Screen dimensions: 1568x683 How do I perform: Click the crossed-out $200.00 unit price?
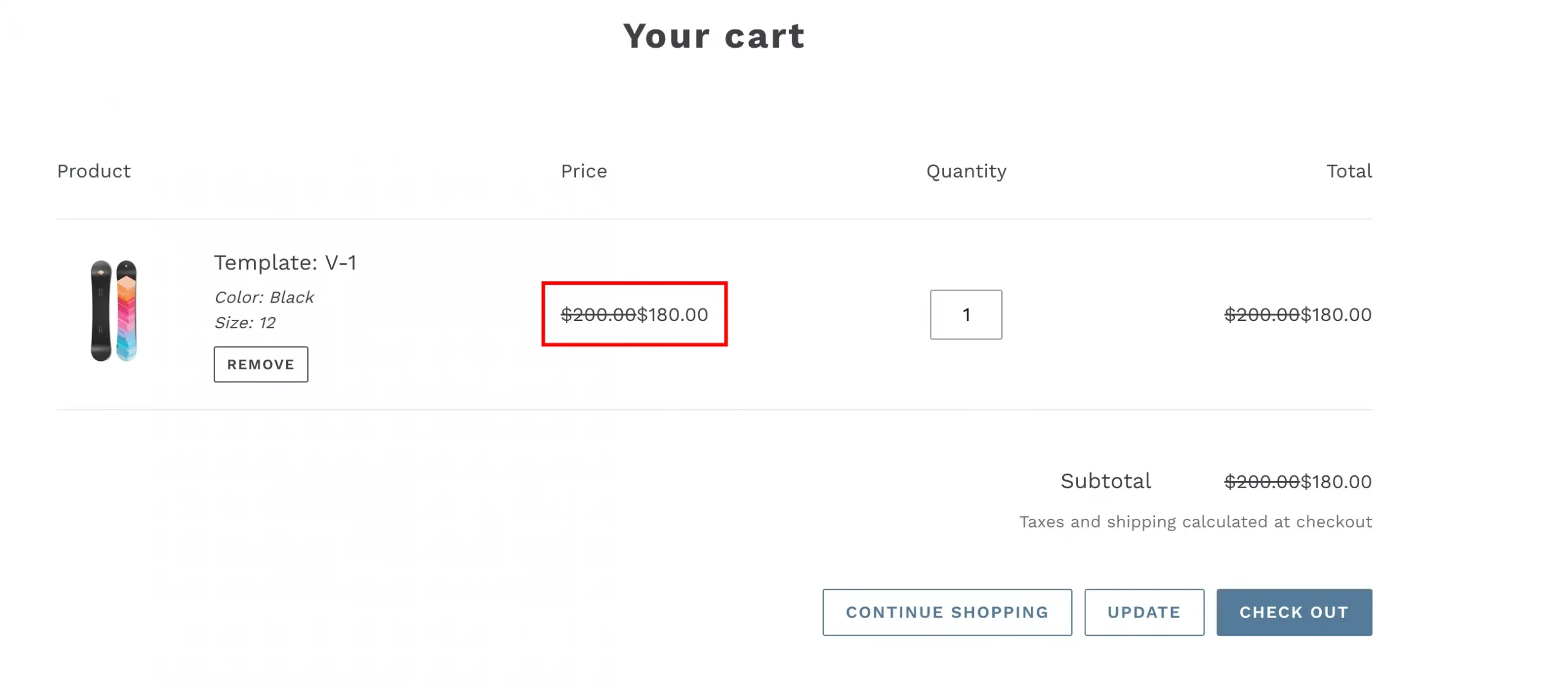point(598,315)
